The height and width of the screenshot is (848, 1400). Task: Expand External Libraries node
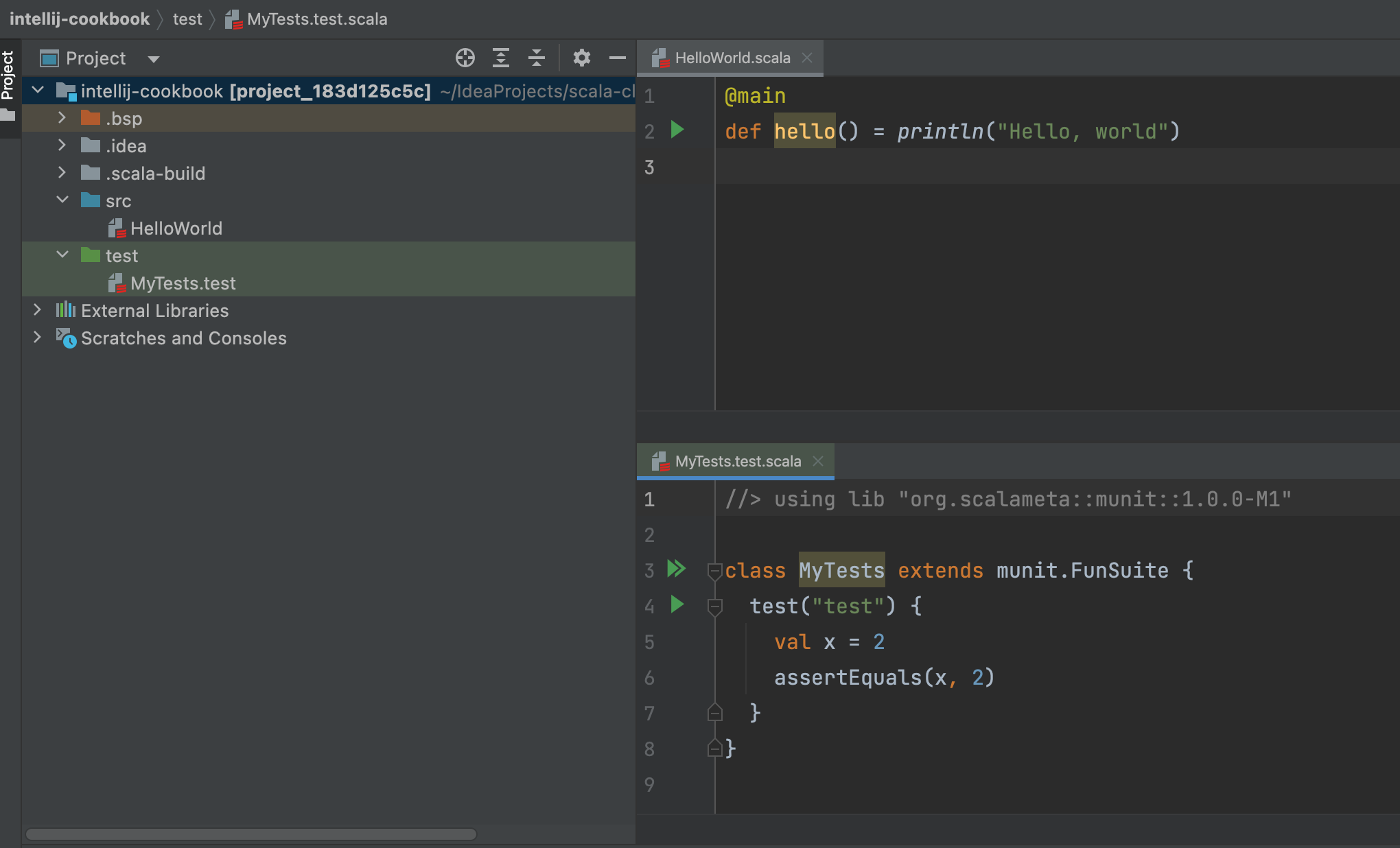pyautogui.click(x=38, y=310)
